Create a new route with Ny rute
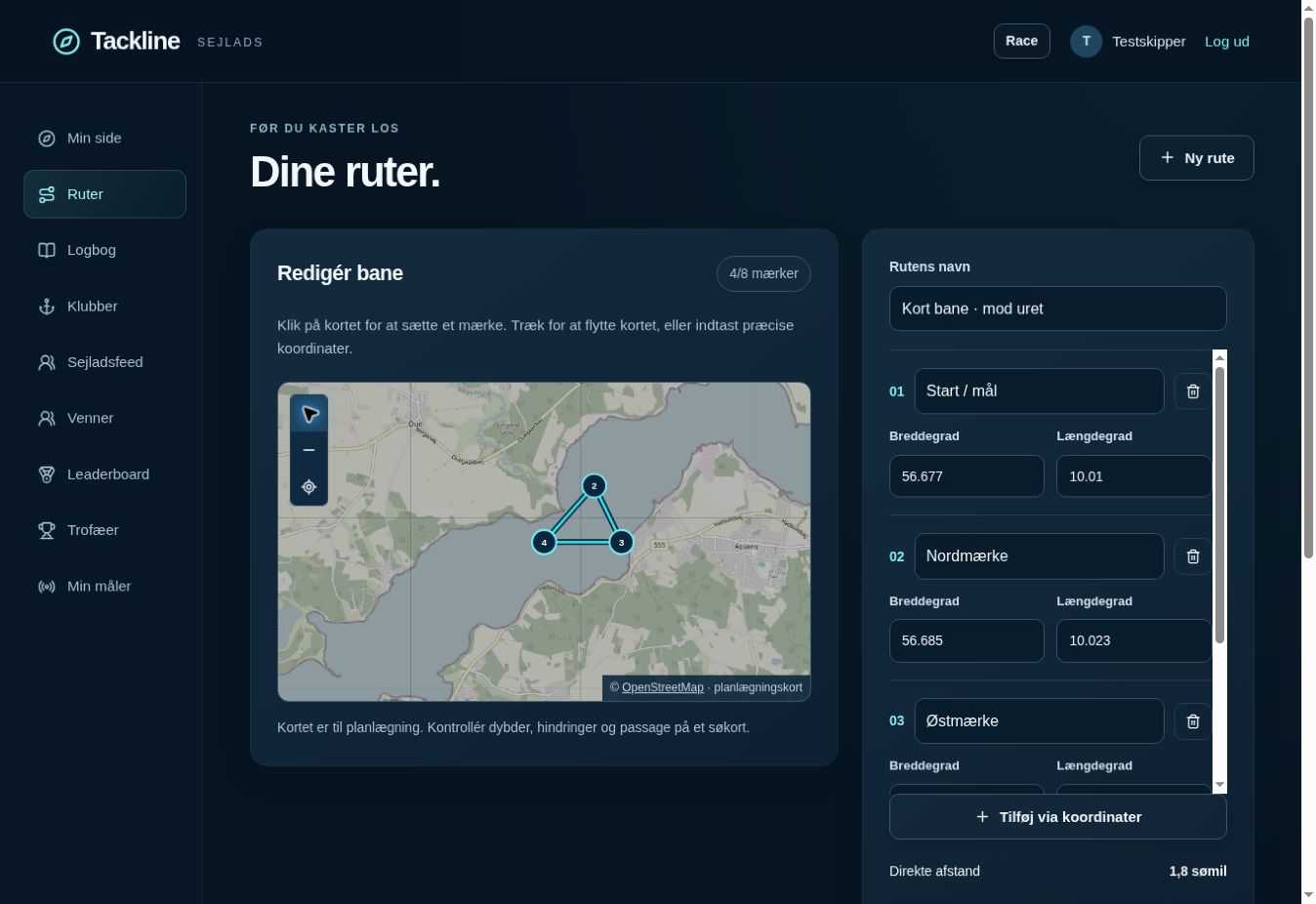The height and width of the screenshot is (904, 1316). 1196,158
